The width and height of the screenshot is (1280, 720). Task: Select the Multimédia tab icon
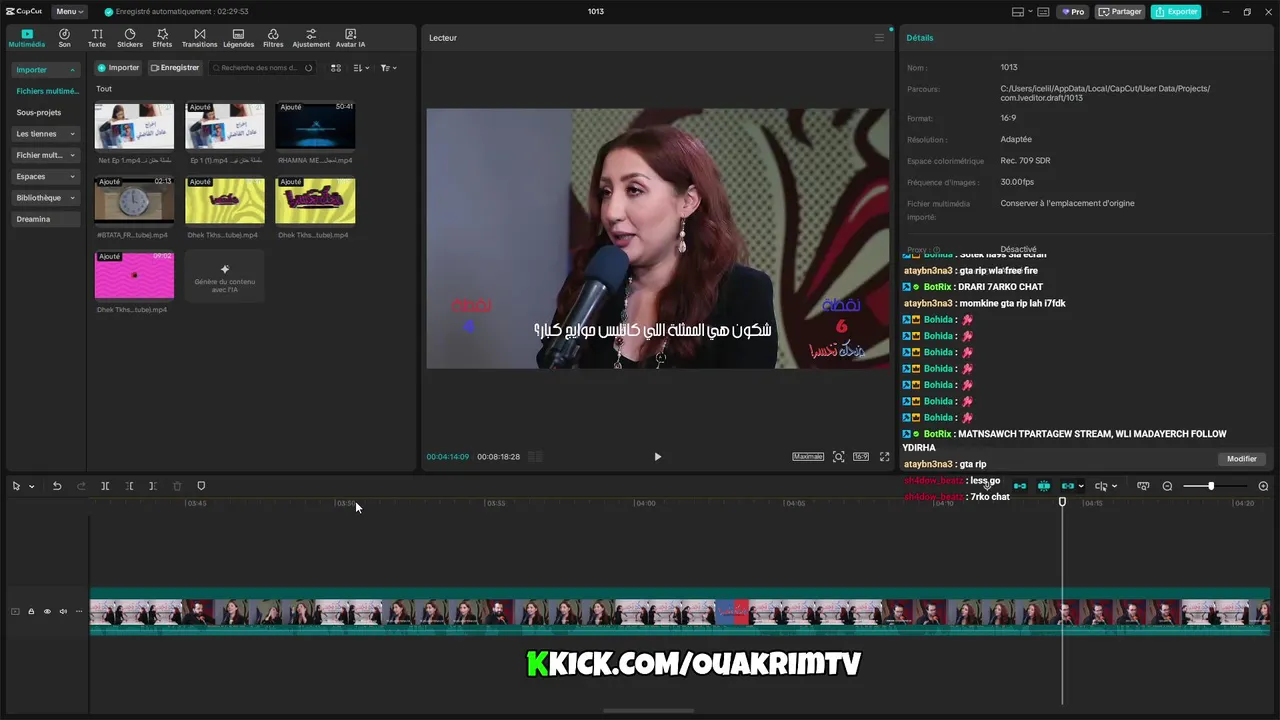coord(27,38)
